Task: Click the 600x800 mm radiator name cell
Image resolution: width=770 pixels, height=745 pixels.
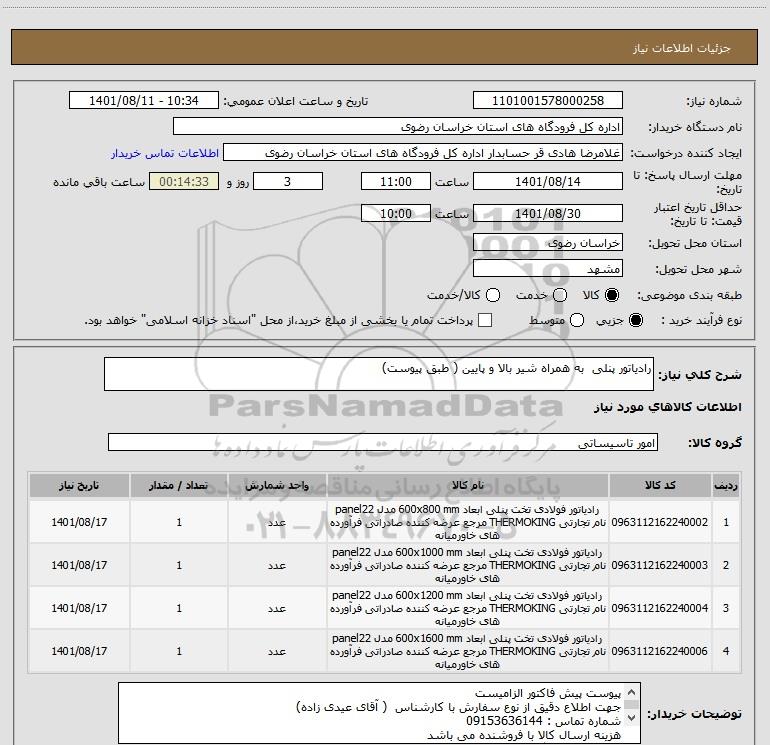Action: coord(468,522)
